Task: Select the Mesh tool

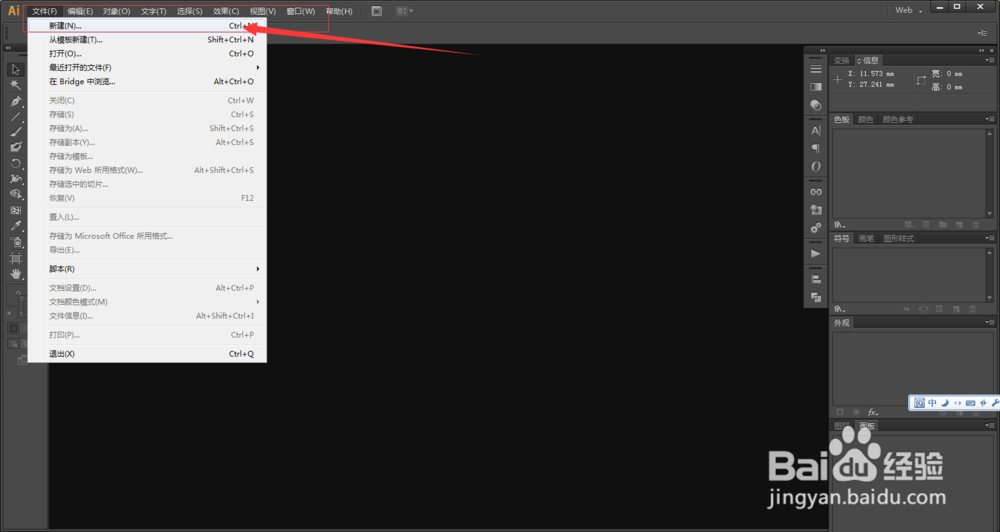Action: (x=15, y=210)
